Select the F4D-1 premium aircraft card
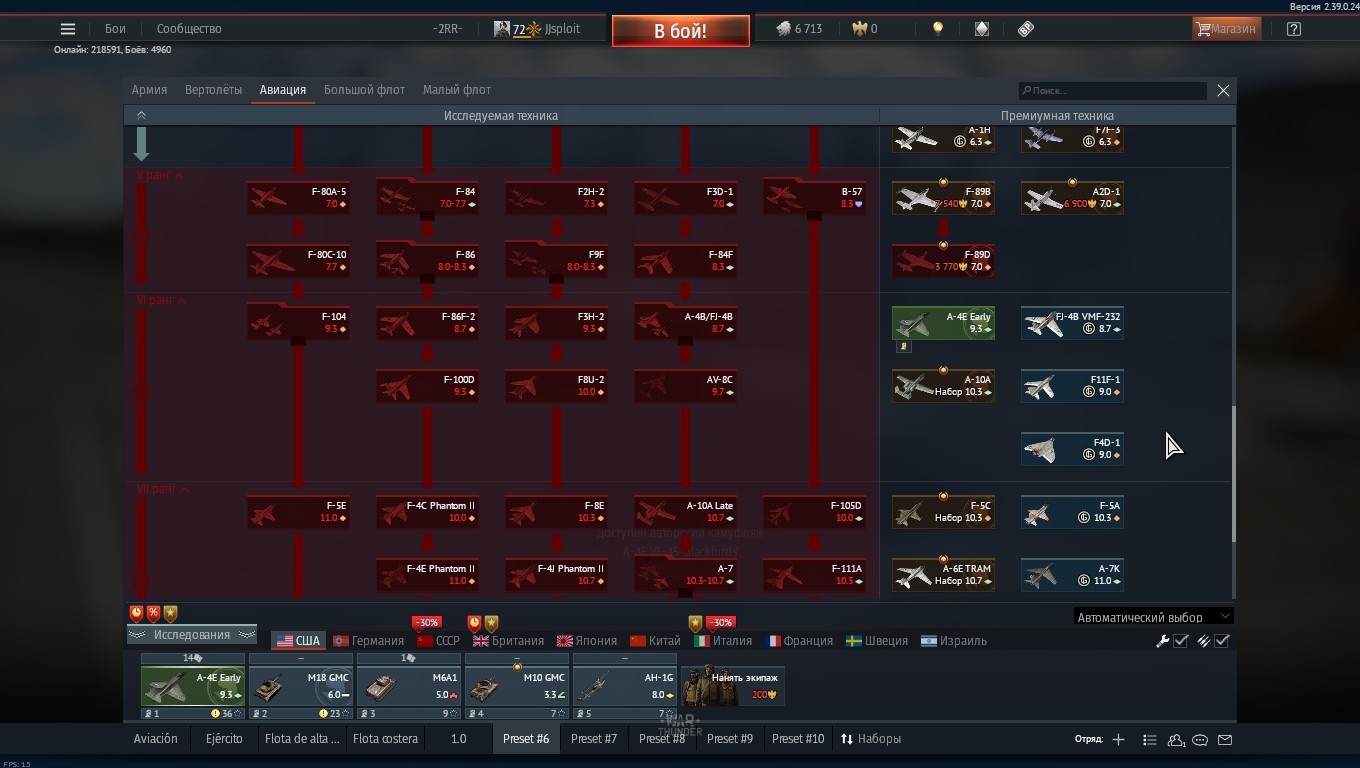 (x=1072, y=449)
